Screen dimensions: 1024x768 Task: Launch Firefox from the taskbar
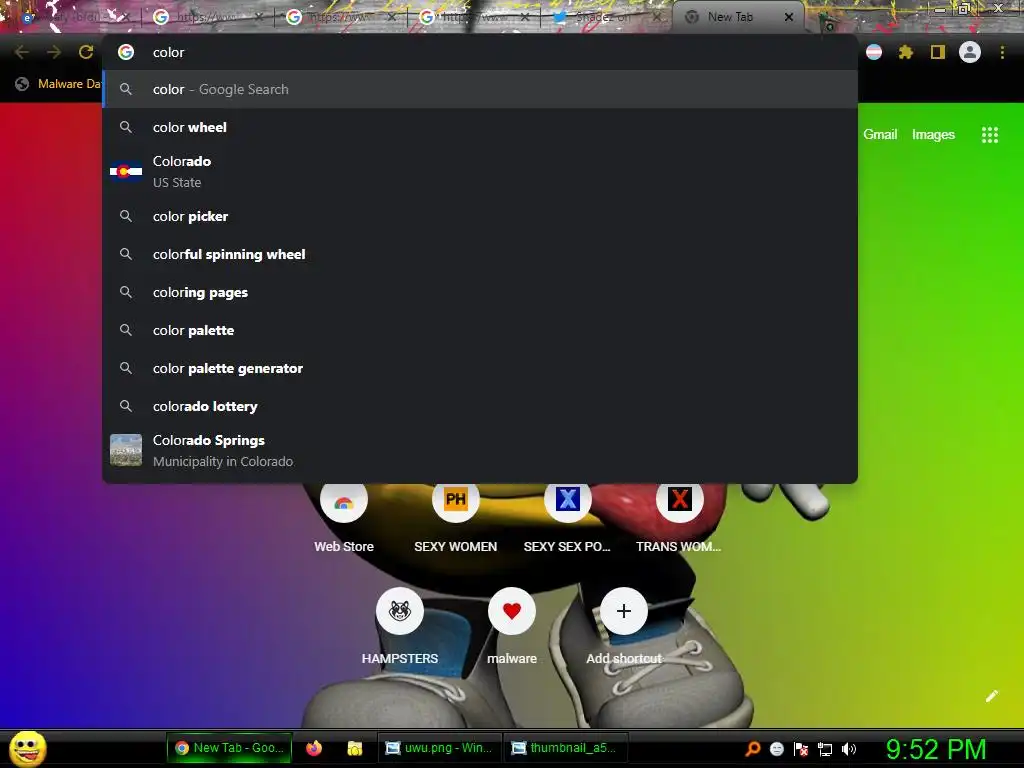[314, 748]
